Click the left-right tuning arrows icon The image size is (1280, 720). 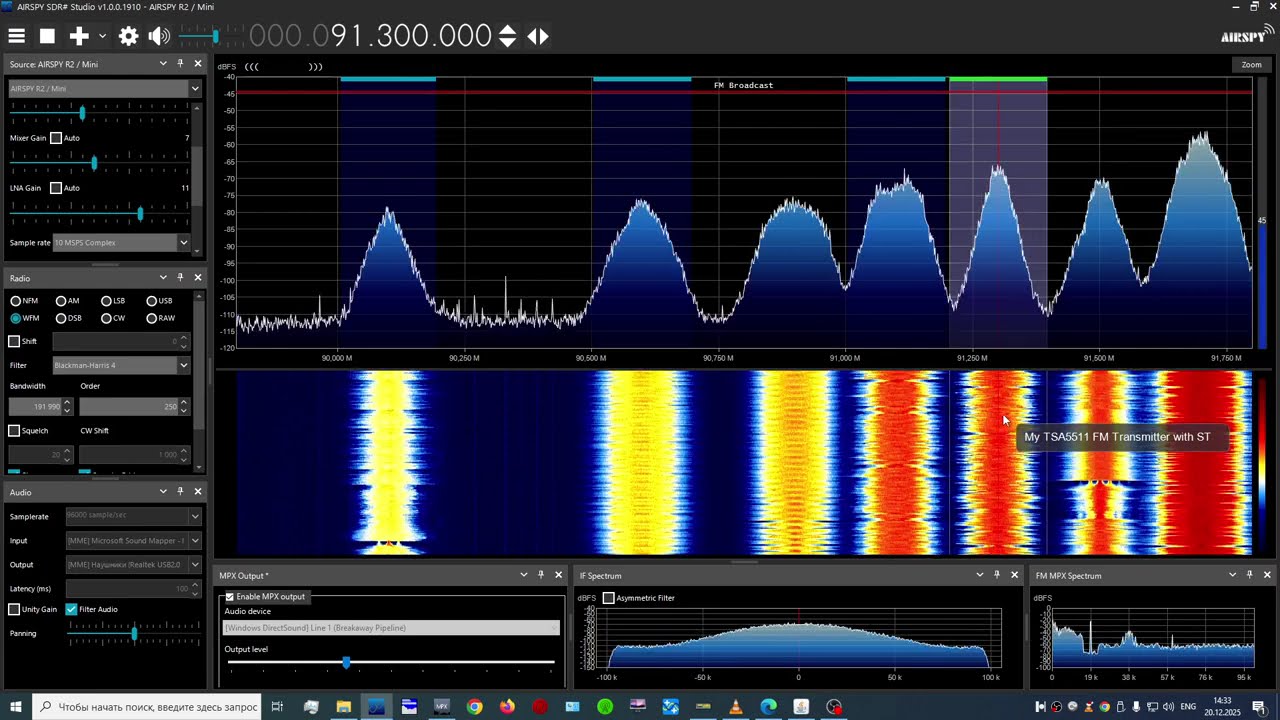pyautogui.click(x=538, y=36)
